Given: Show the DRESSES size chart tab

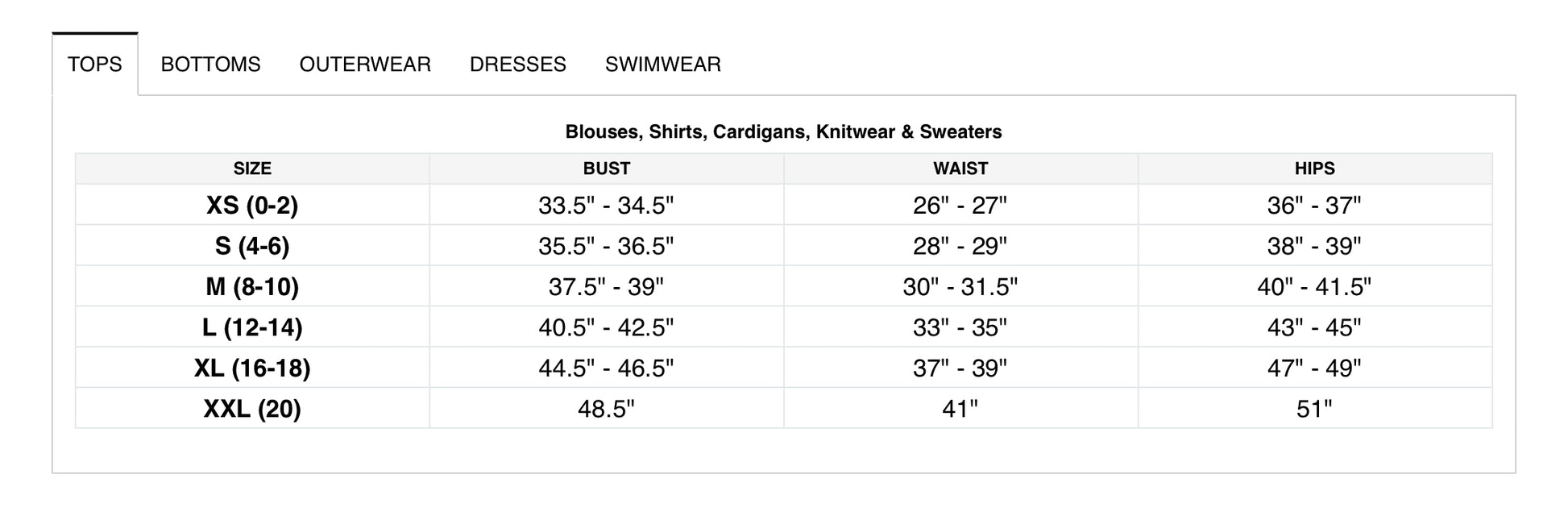Looking at the screenshot, I should (x=518, y=65).
